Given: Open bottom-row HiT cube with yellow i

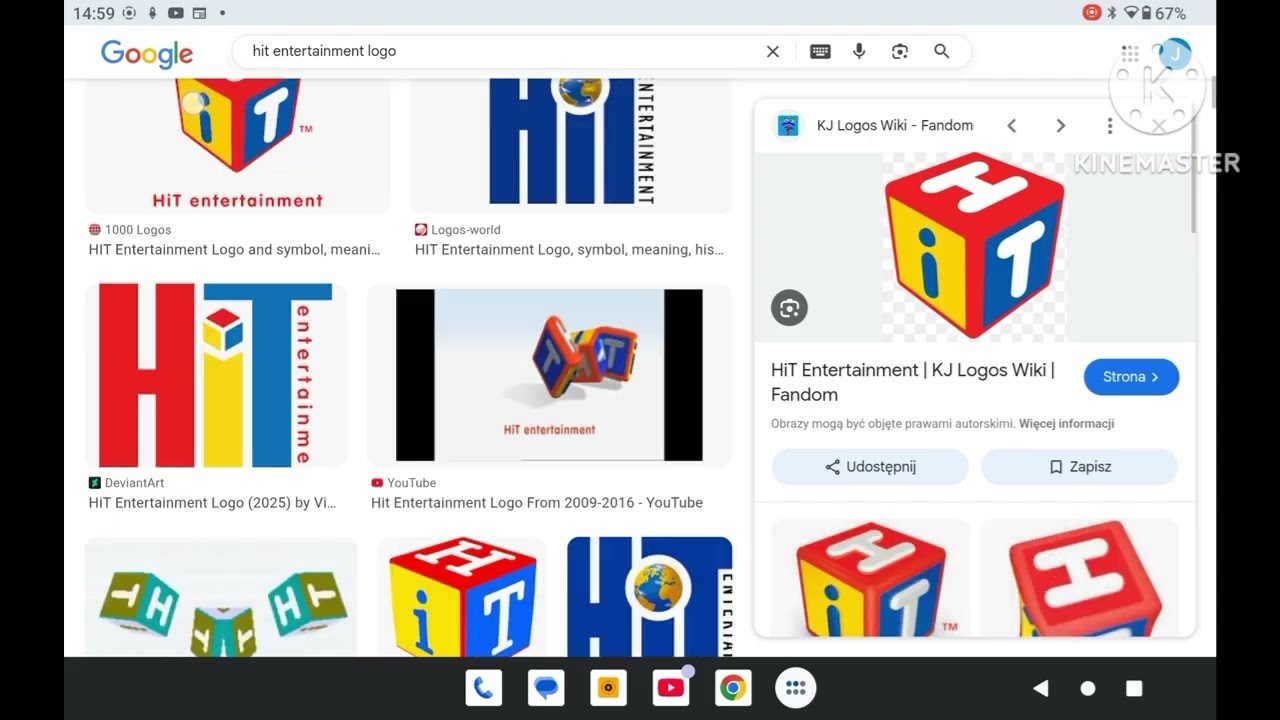Looking at the screenshot, I should pyautogui.click(x=462, y=597).
